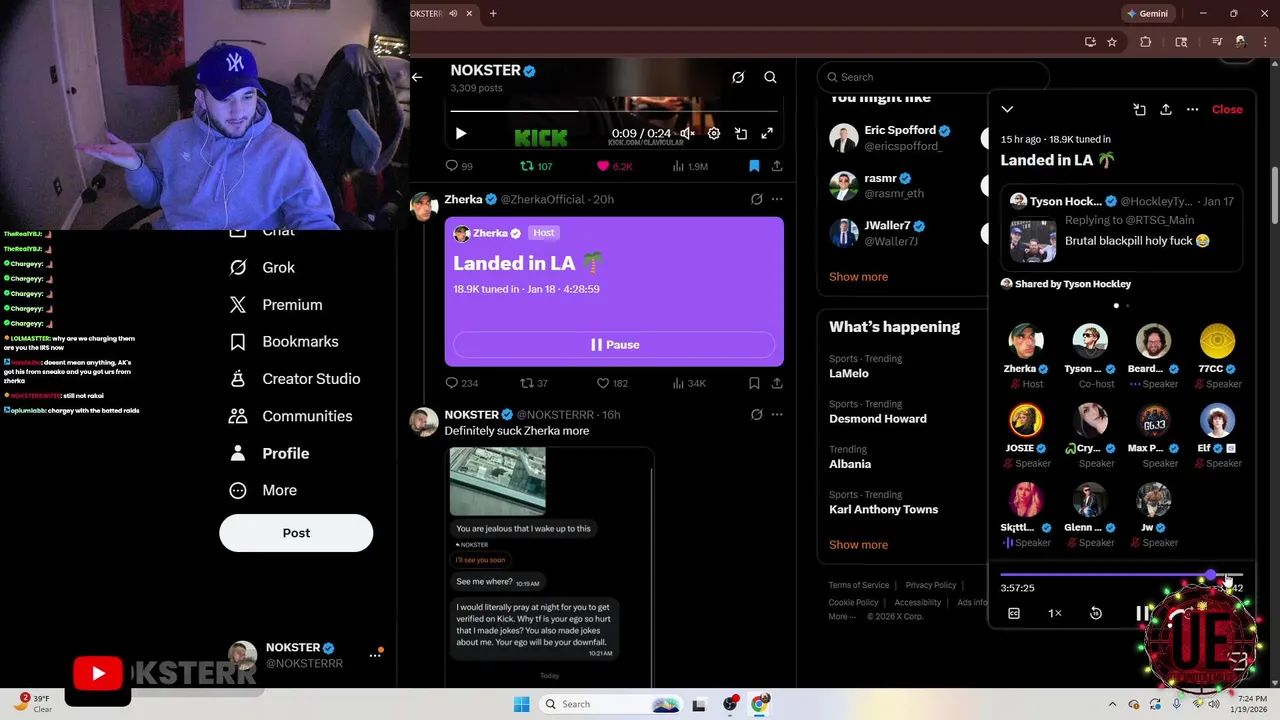Rewind the space by 15 seconds
The height and width of the screenshot is (720, 1280).
1096,613
